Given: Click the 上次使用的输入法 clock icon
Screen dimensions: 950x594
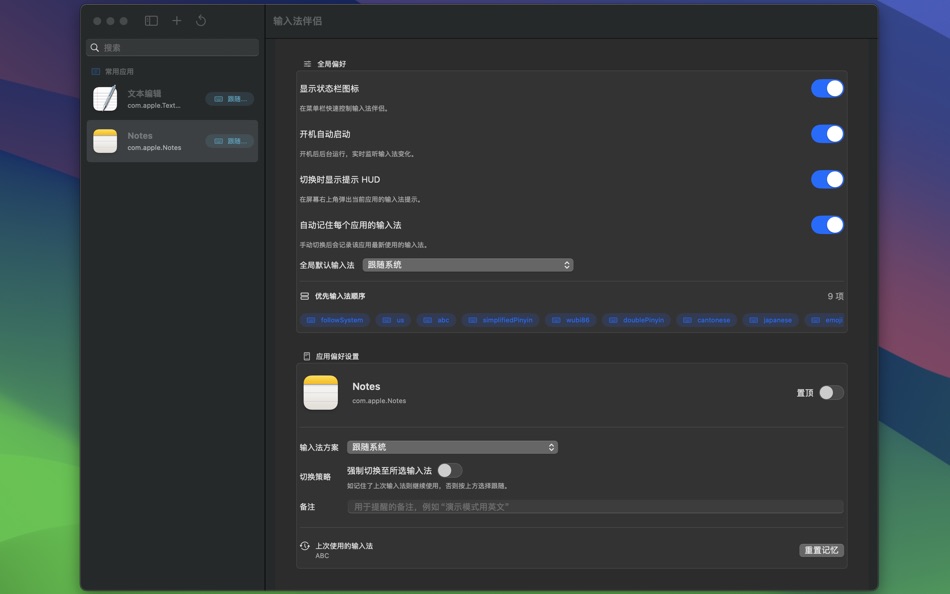Looking at the screenshot, I should 306,545.
